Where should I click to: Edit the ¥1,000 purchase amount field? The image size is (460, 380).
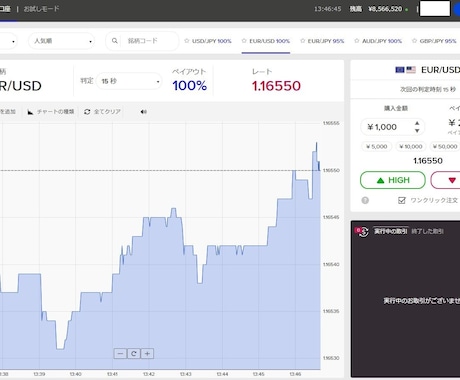click(393, 127)
